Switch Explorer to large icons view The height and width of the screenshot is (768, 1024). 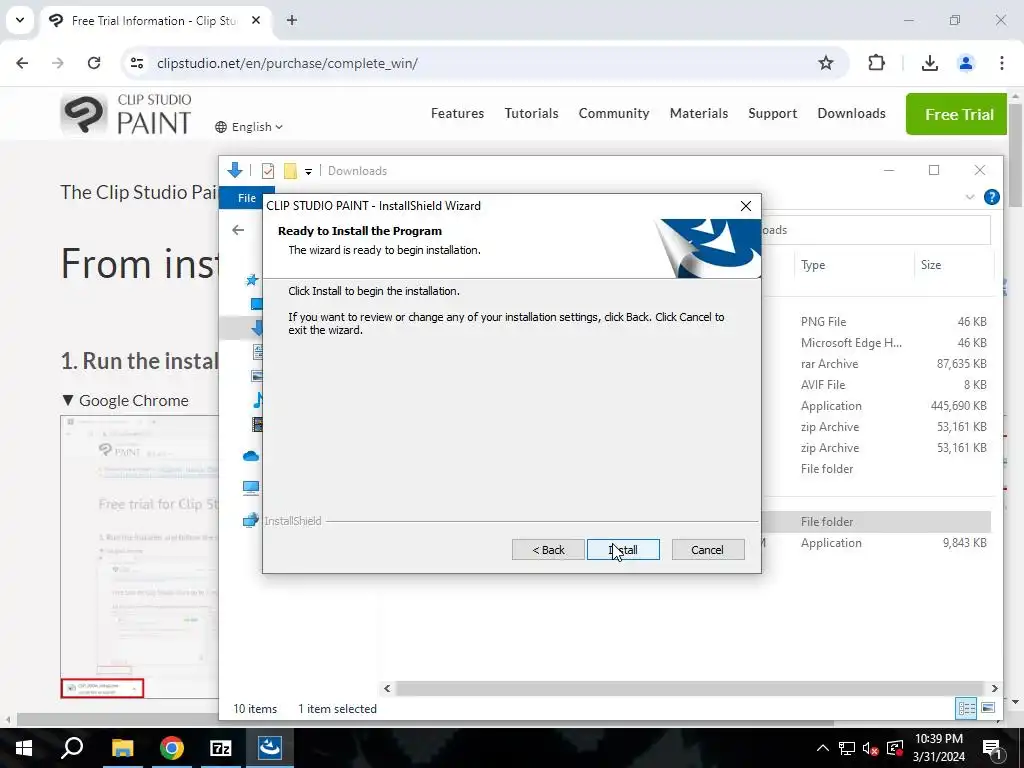pos(988,708)
